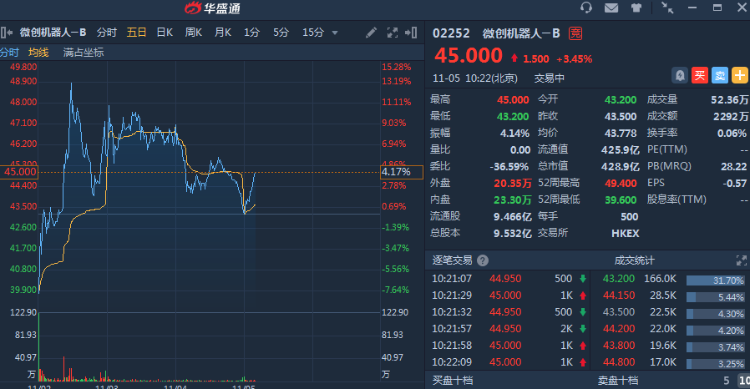Switch to the 周K chart tab
Screen dimensions: 750x389
193,33
